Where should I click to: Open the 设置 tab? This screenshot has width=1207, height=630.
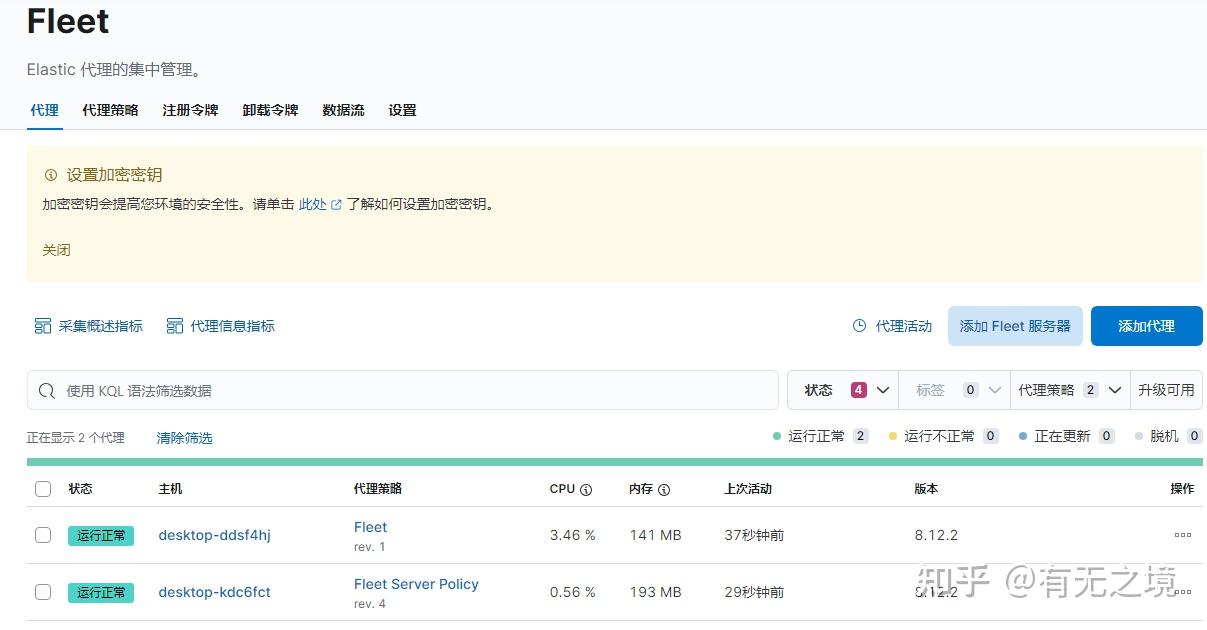[x=402, y=110]
